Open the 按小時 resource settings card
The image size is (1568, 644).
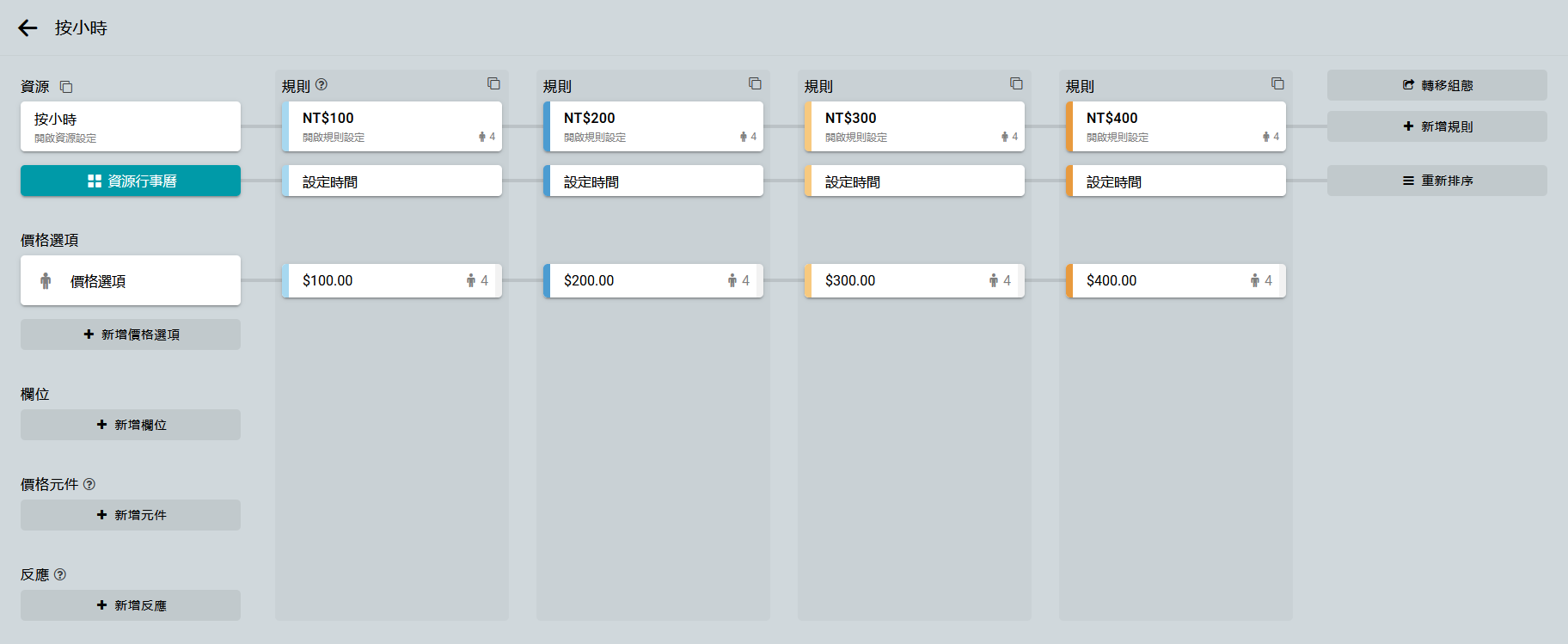[131, 126]
